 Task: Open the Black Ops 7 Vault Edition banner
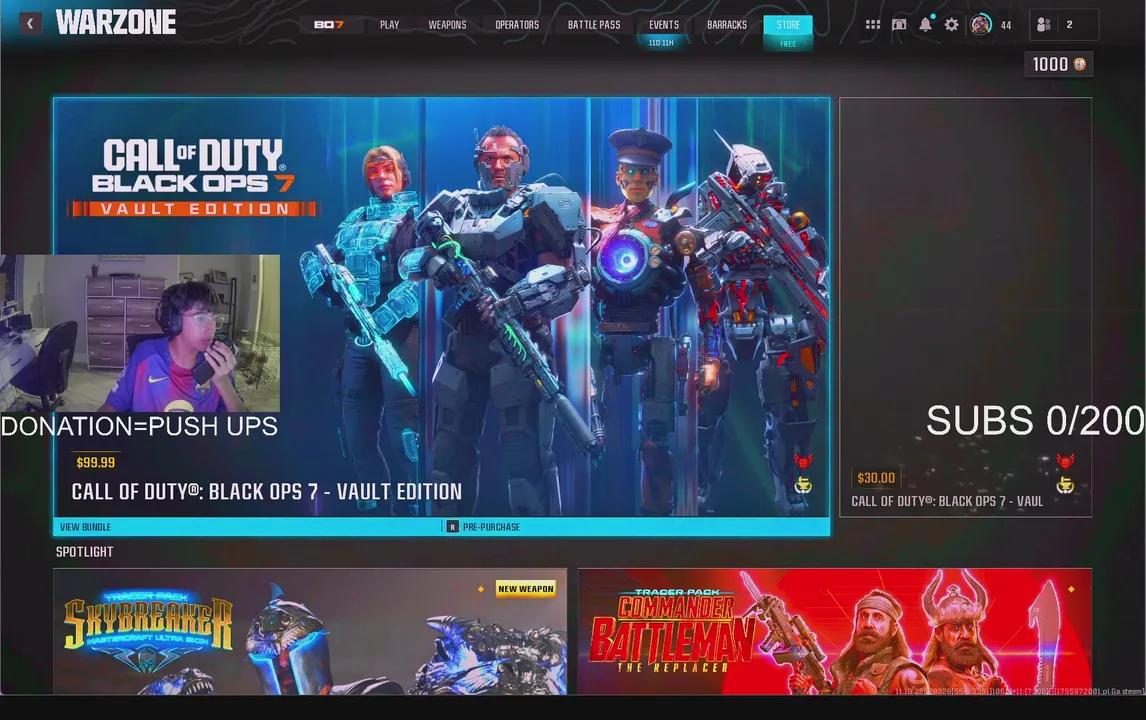(x=441, y=307)
